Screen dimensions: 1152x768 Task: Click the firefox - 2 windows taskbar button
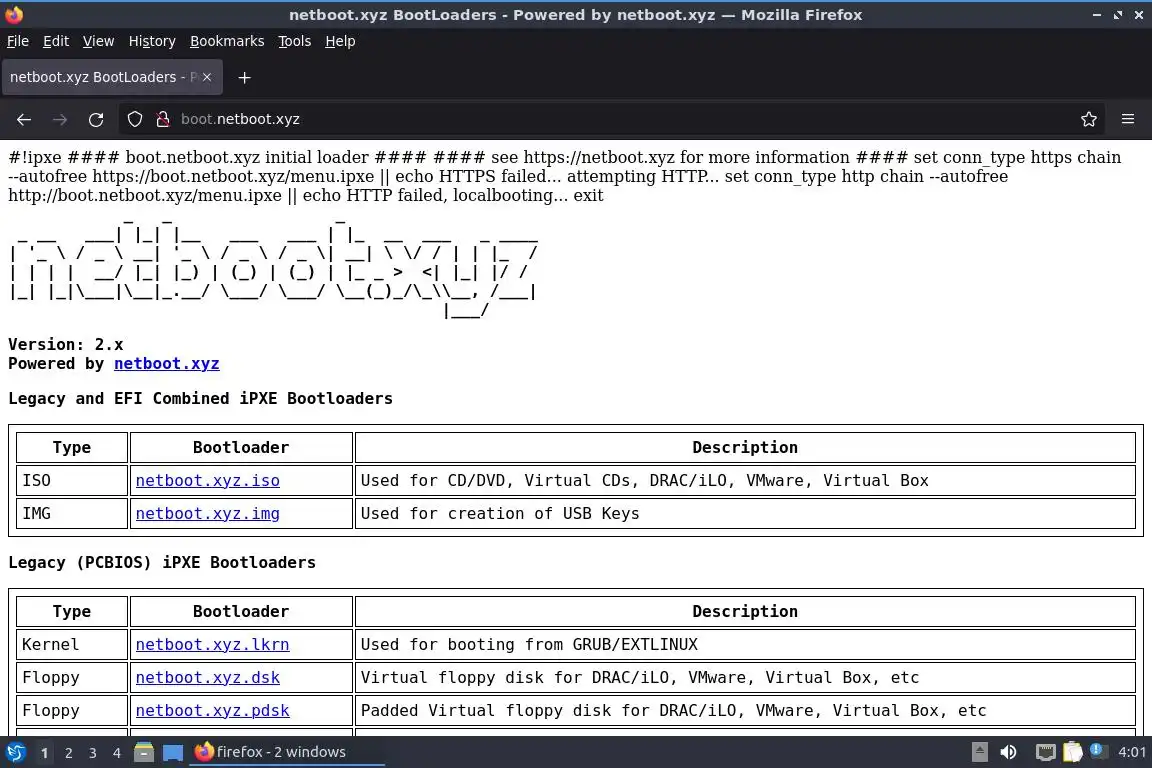click(x=287, y=752)
